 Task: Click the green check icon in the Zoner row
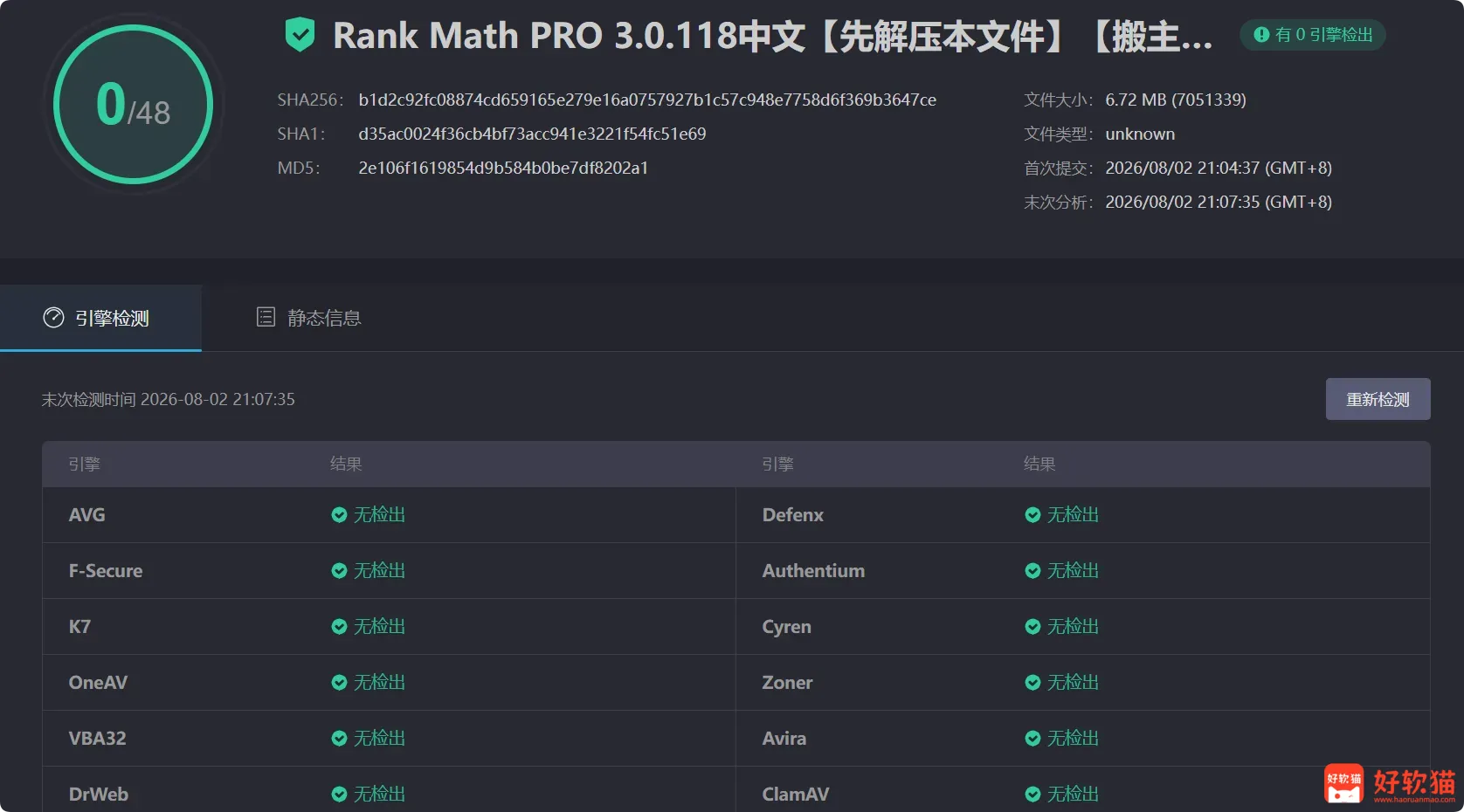[1032, 683]
